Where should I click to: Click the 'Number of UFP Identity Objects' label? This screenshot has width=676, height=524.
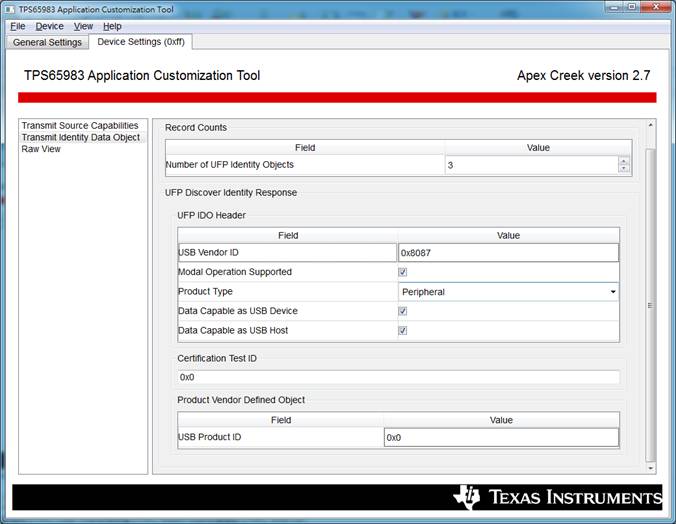[229, 164]
